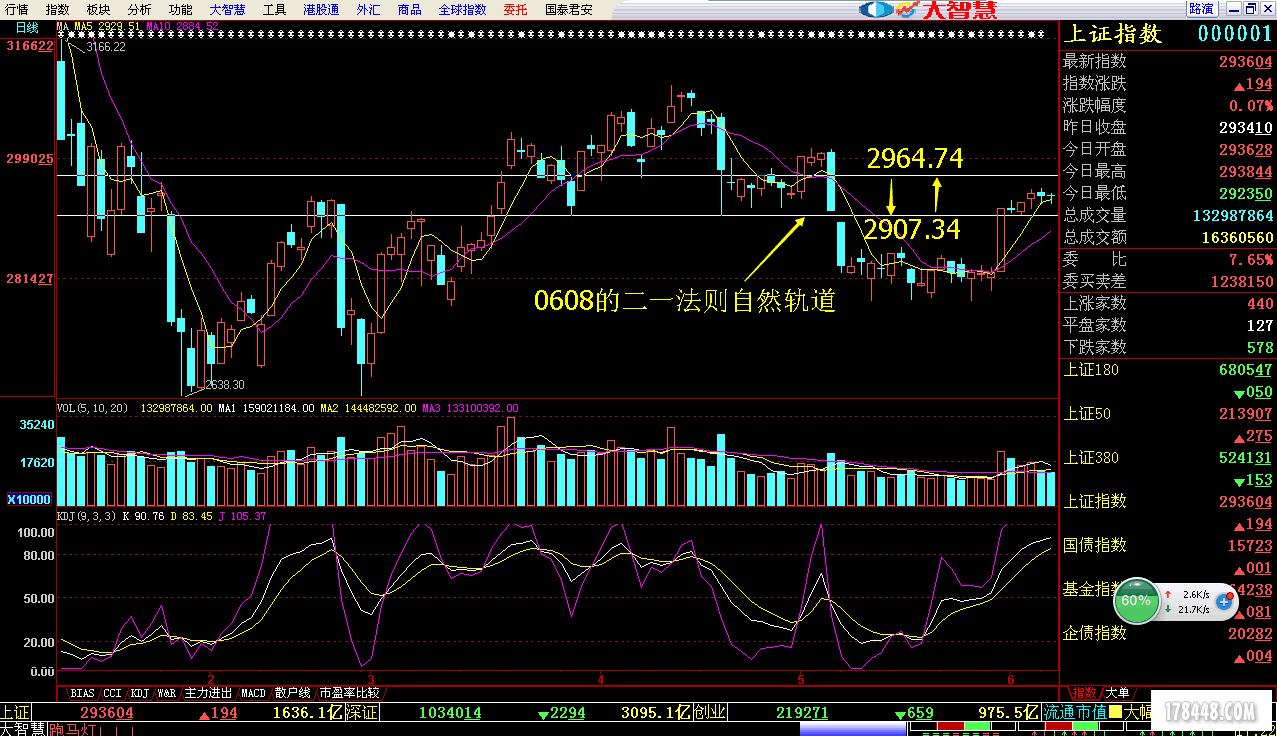Switch to the BIAS indicator tab
Viewport: 1277px width, 736px height.
click(83, 692)
